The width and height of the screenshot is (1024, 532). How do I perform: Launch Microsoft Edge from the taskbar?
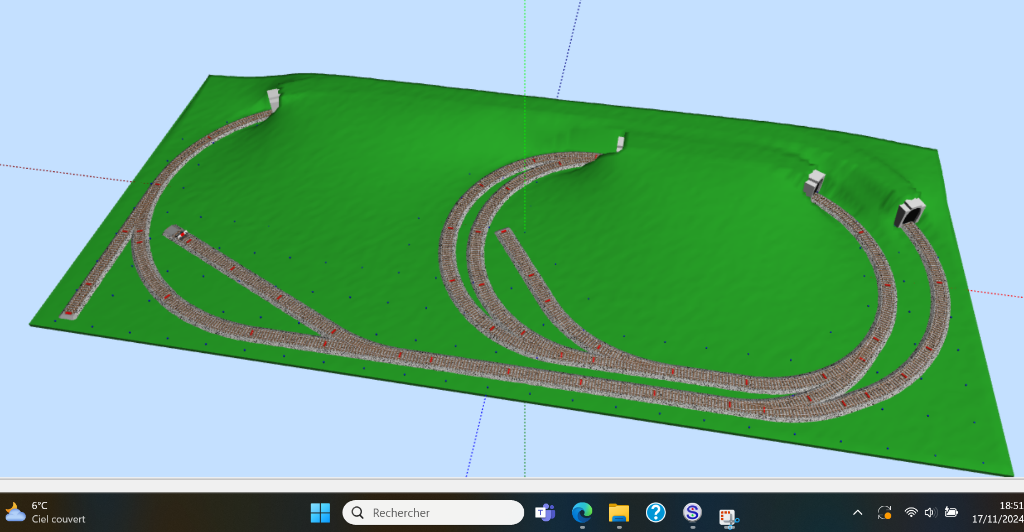point(582,512)
